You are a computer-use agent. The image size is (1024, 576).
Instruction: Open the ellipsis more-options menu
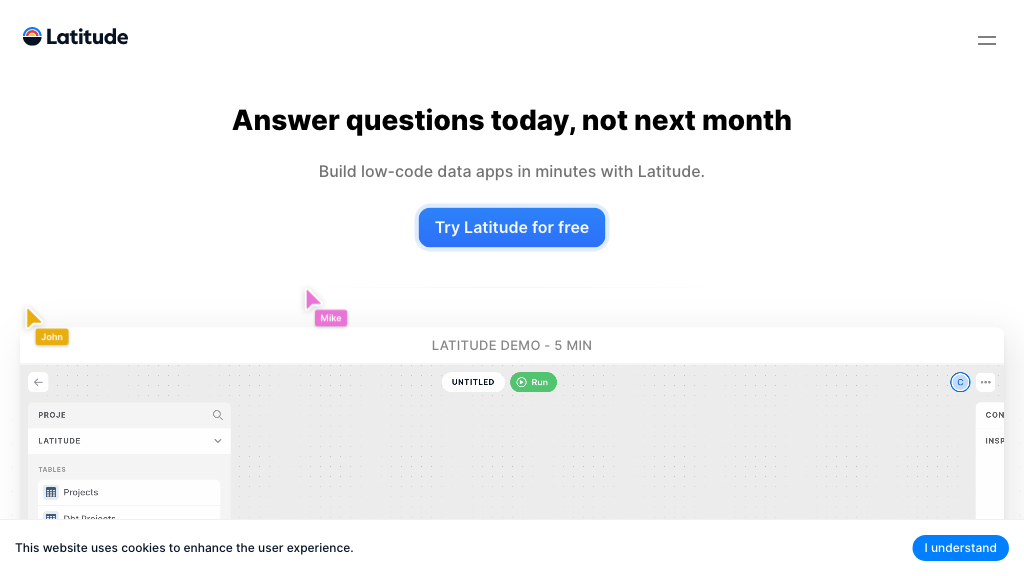point(985,382)
